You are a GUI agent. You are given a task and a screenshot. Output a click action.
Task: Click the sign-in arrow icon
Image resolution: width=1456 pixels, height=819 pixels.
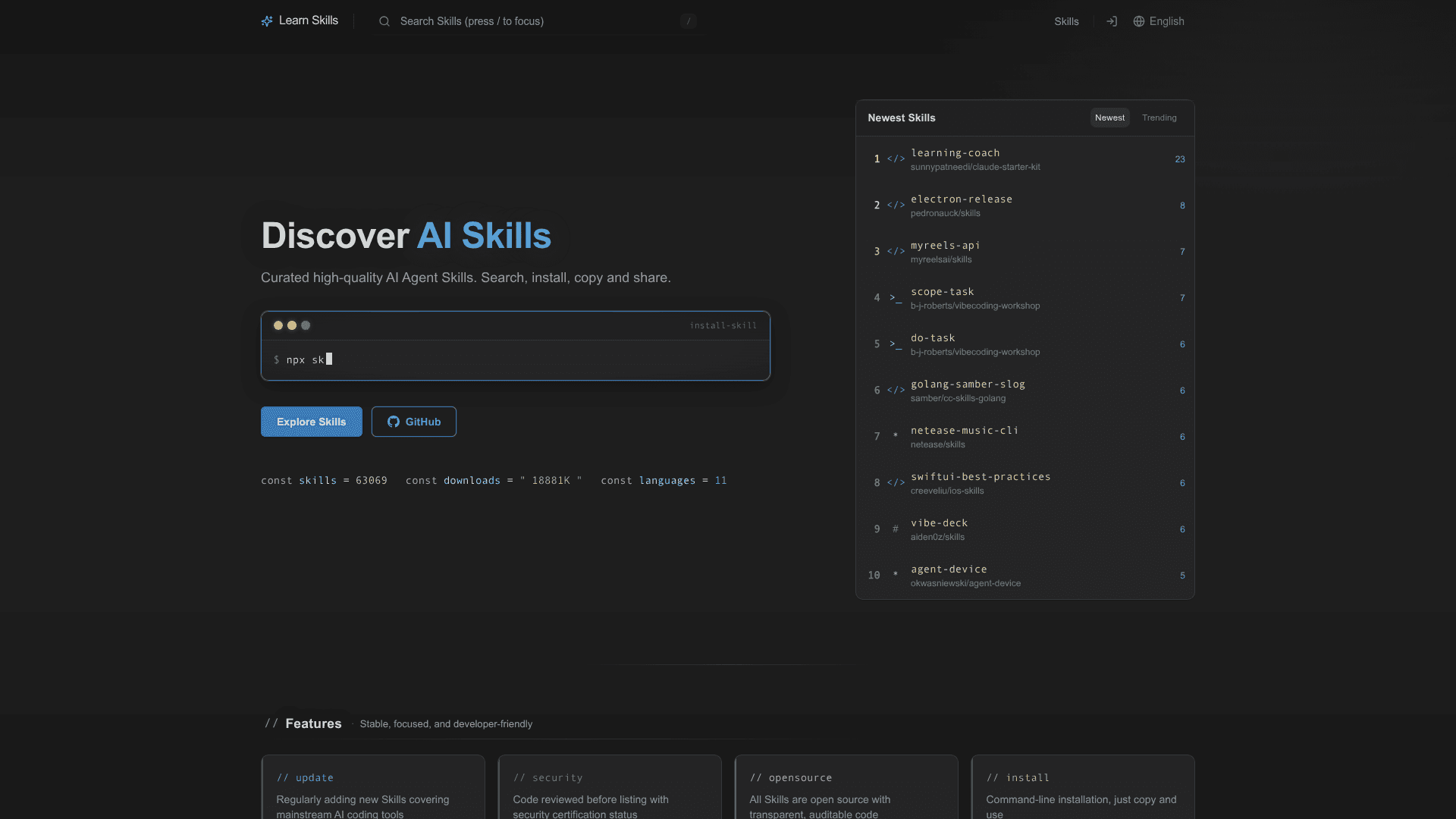pos(1112,21)
